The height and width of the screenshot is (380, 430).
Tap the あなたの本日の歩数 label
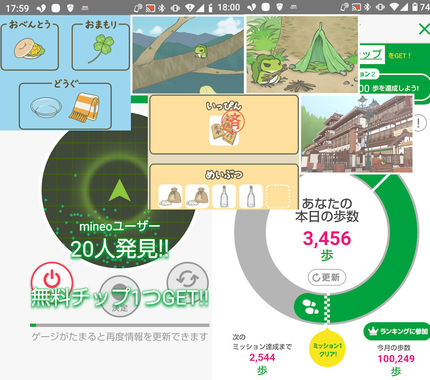[327, 210]
